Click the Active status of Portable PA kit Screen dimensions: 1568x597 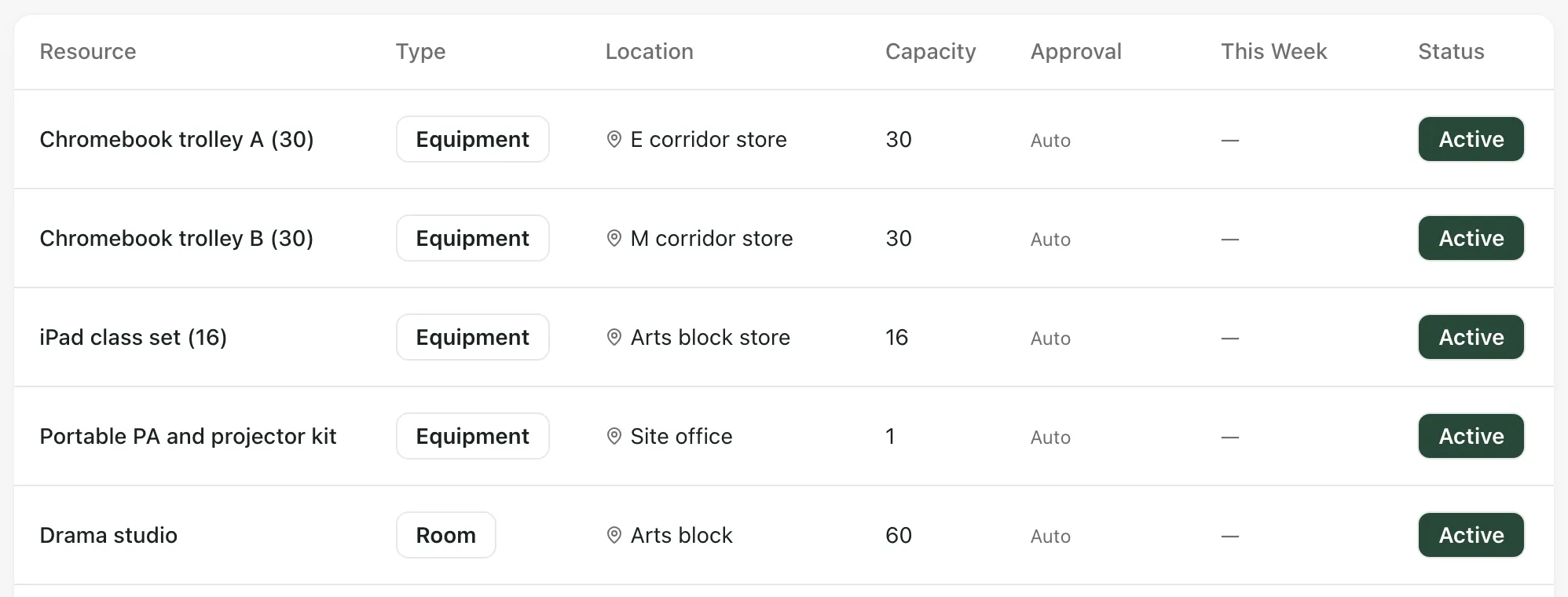pos(1471,436)
